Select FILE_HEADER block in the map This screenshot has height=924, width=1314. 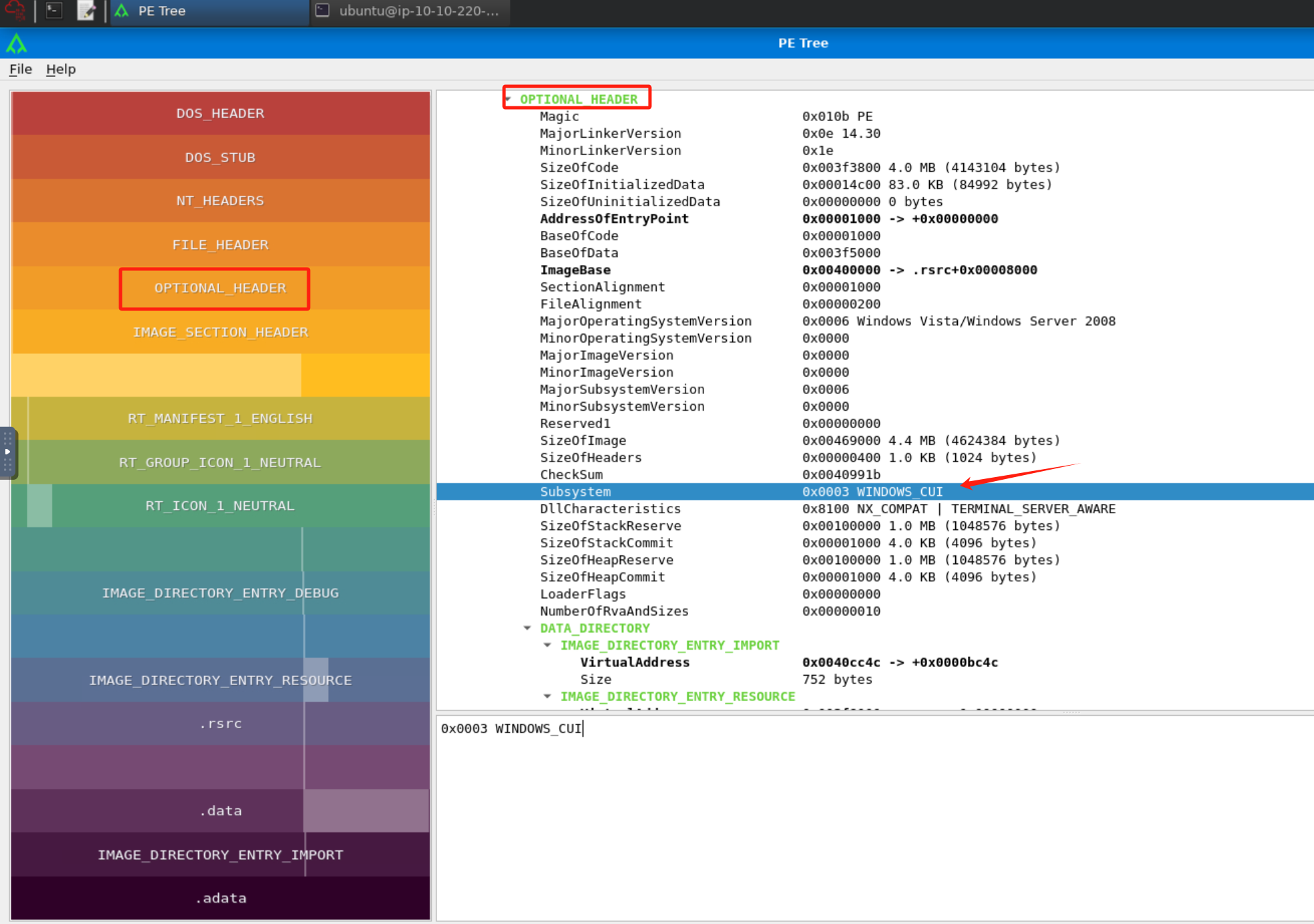[220, 245]
